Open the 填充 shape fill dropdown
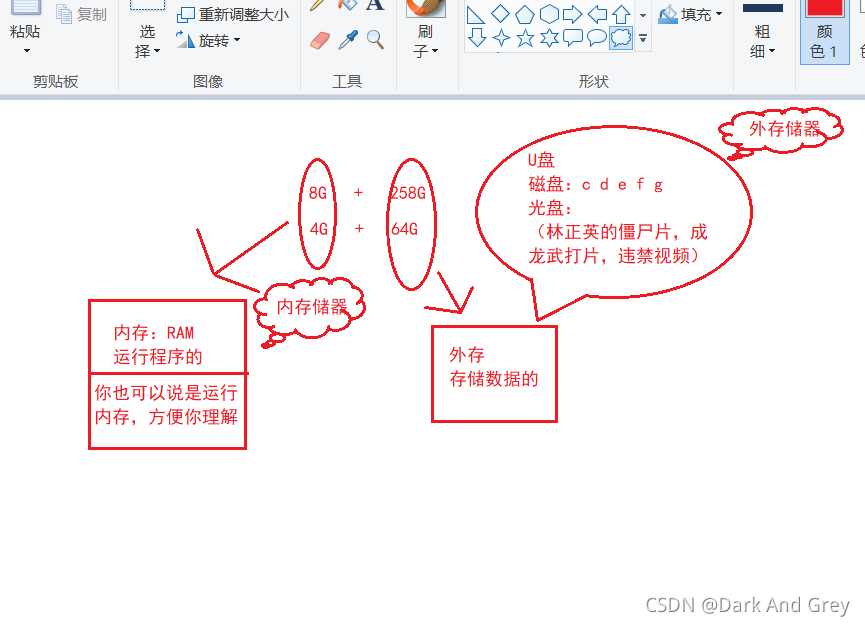 [719, 13]
